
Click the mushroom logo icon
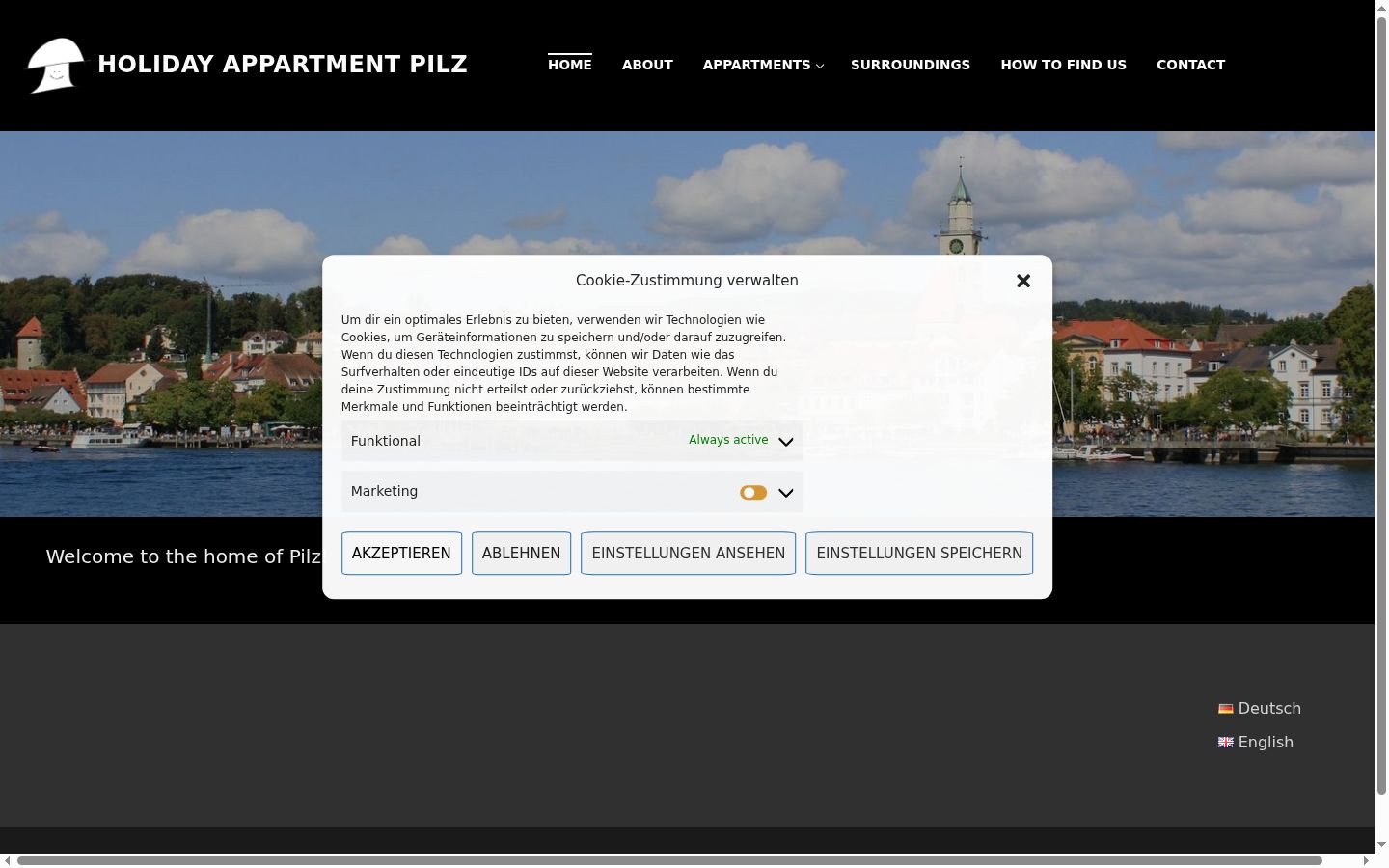tap(55, 66)
